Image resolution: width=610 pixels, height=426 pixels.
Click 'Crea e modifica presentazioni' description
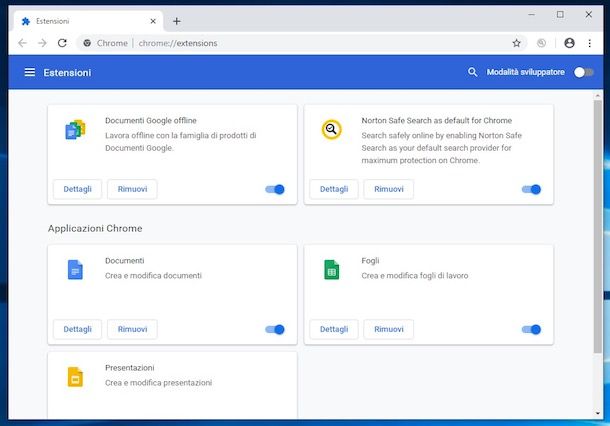[x=158, y=383]
